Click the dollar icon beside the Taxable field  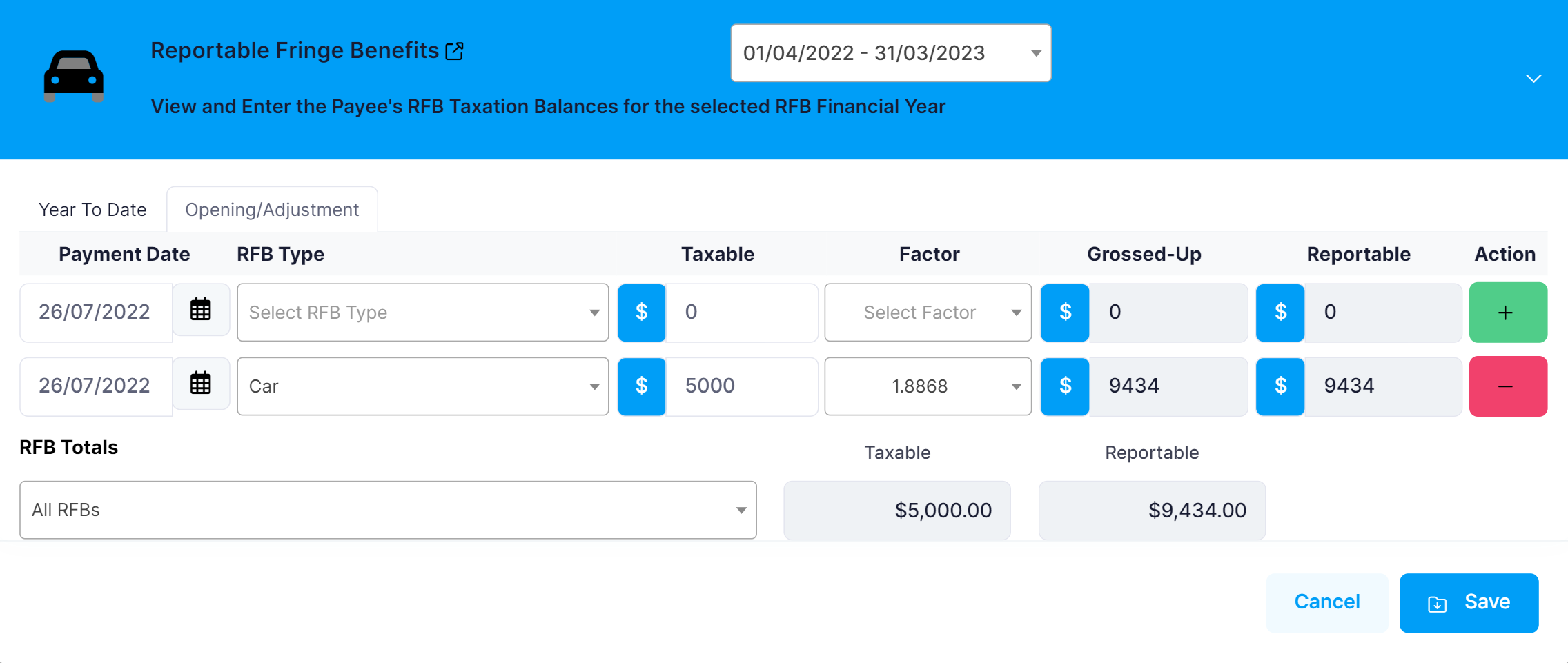640,312
